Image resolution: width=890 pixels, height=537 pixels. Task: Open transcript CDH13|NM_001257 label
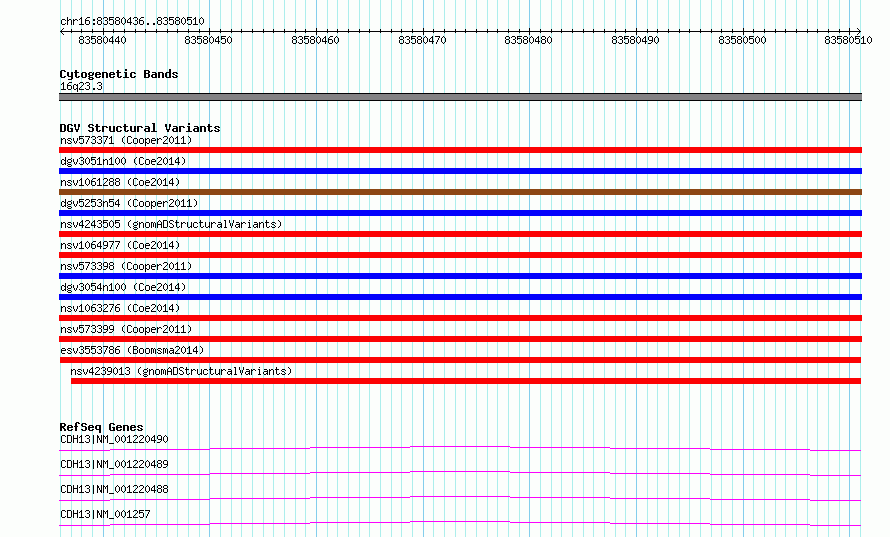(x=105, y=514)
